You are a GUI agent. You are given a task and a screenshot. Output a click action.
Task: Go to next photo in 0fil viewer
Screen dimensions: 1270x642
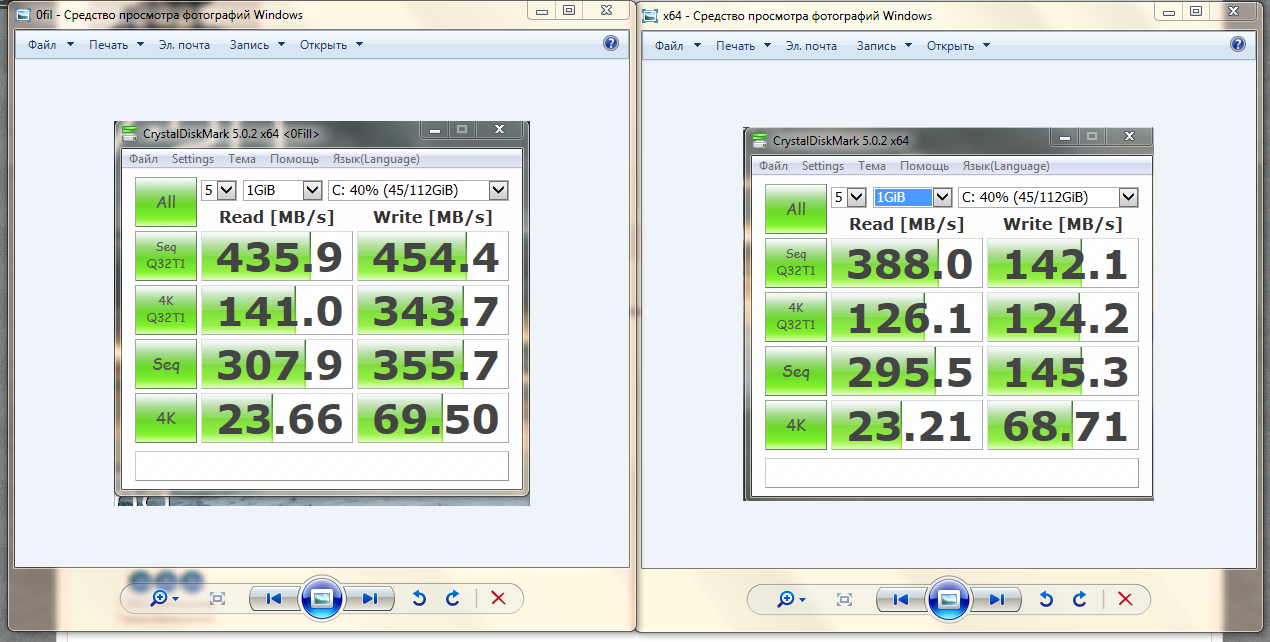coord(369,598)
